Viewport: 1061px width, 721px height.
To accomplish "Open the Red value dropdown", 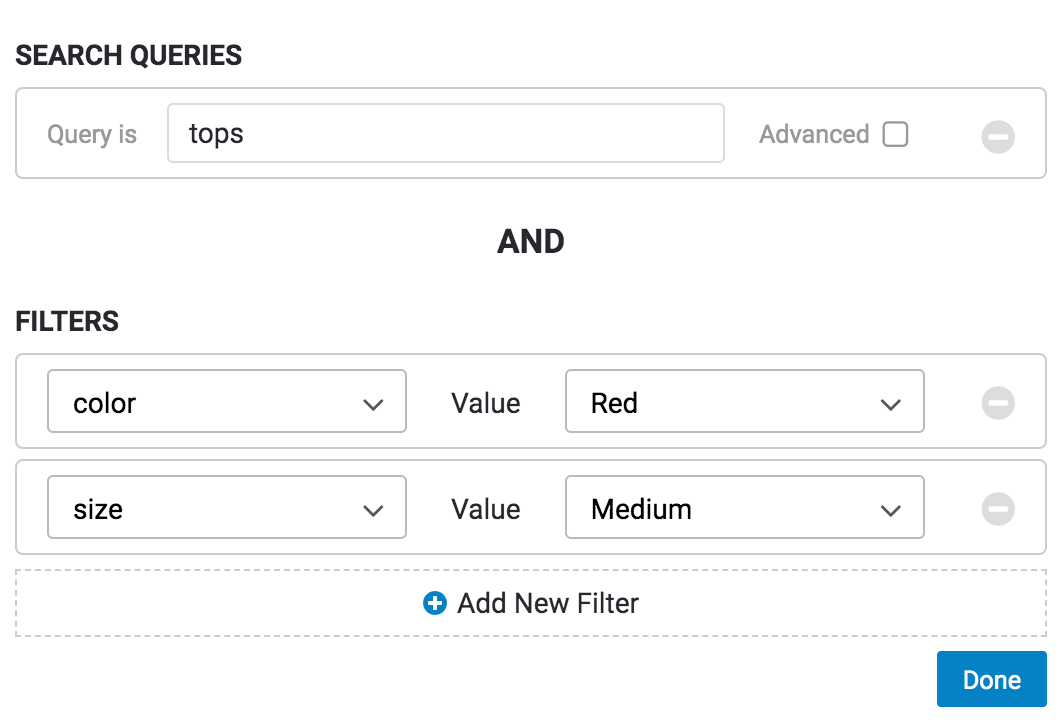I will click(x=744, y=402).
